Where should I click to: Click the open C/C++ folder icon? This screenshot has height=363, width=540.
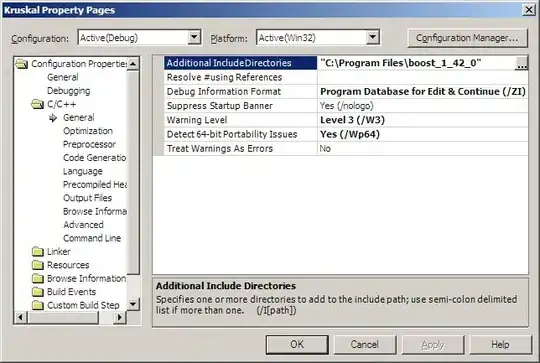click(38, 104)
